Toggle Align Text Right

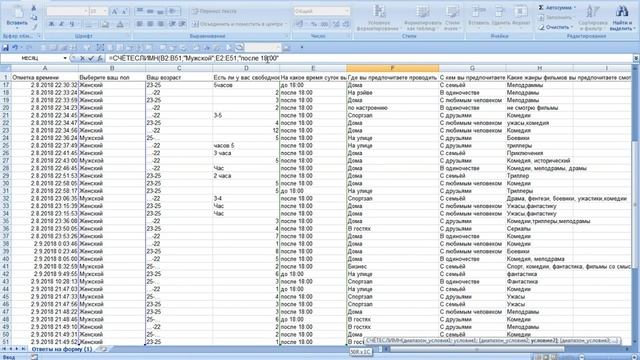click(x=160, y=24)
